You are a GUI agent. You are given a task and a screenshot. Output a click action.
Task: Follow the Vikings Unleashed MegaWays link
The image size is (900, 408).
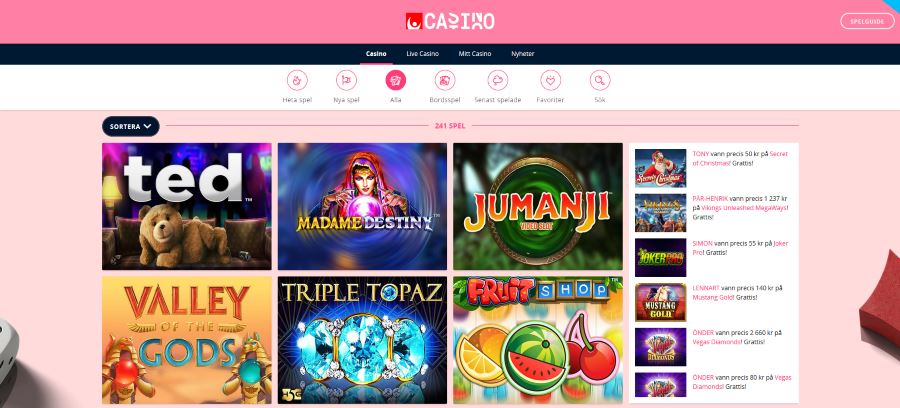point(744,208)
